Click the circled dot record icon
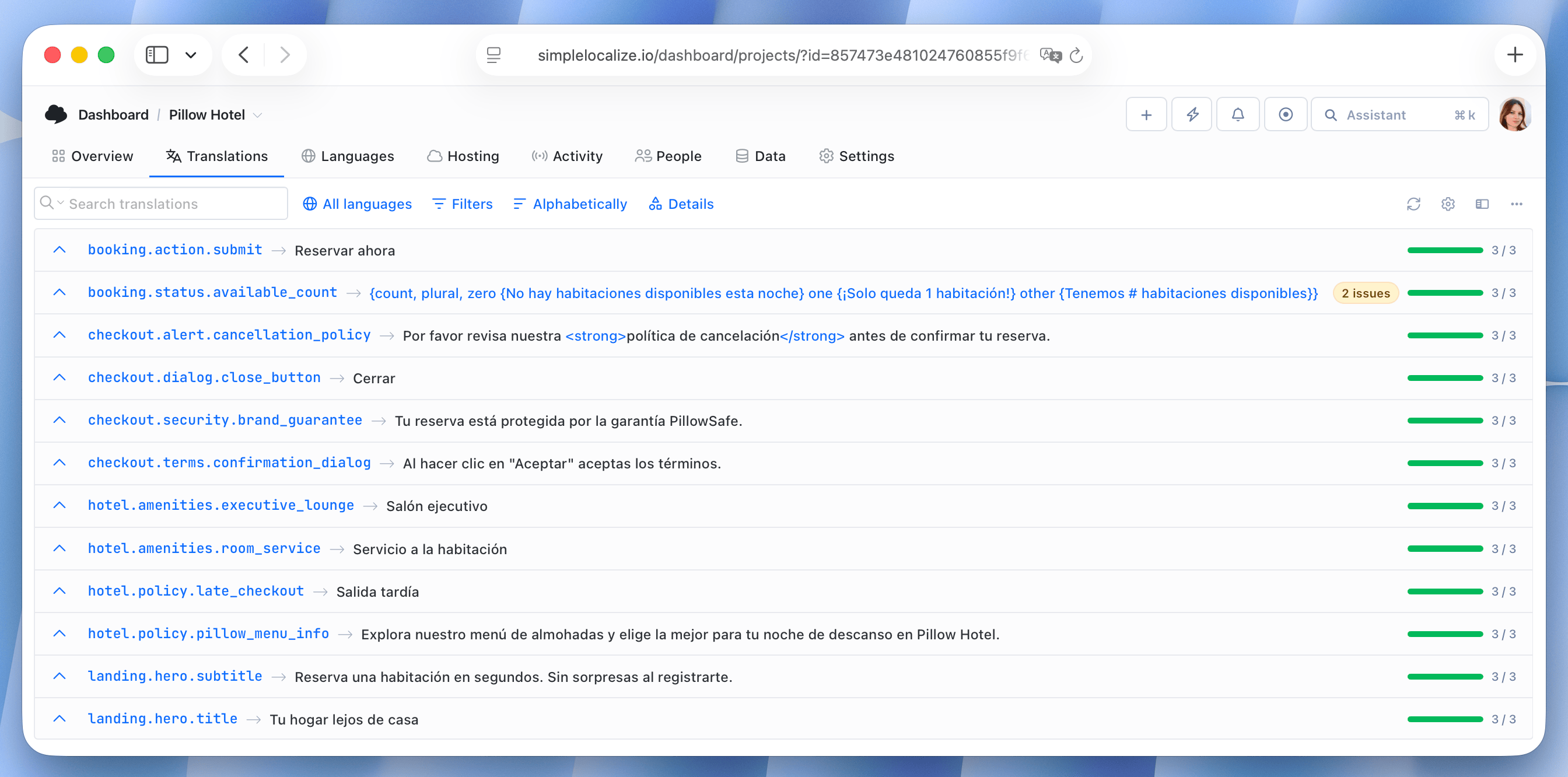 [x=1286, y=114]
